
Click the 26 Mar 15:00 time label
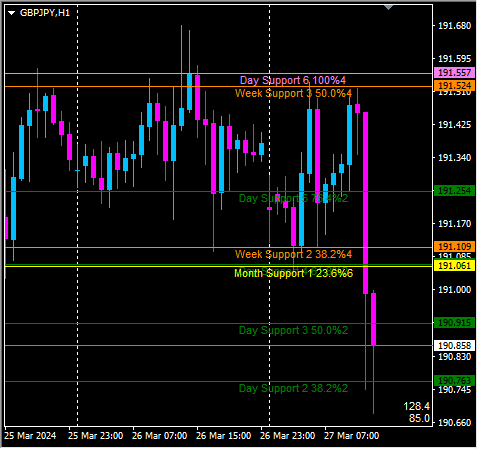pos(224,436)
